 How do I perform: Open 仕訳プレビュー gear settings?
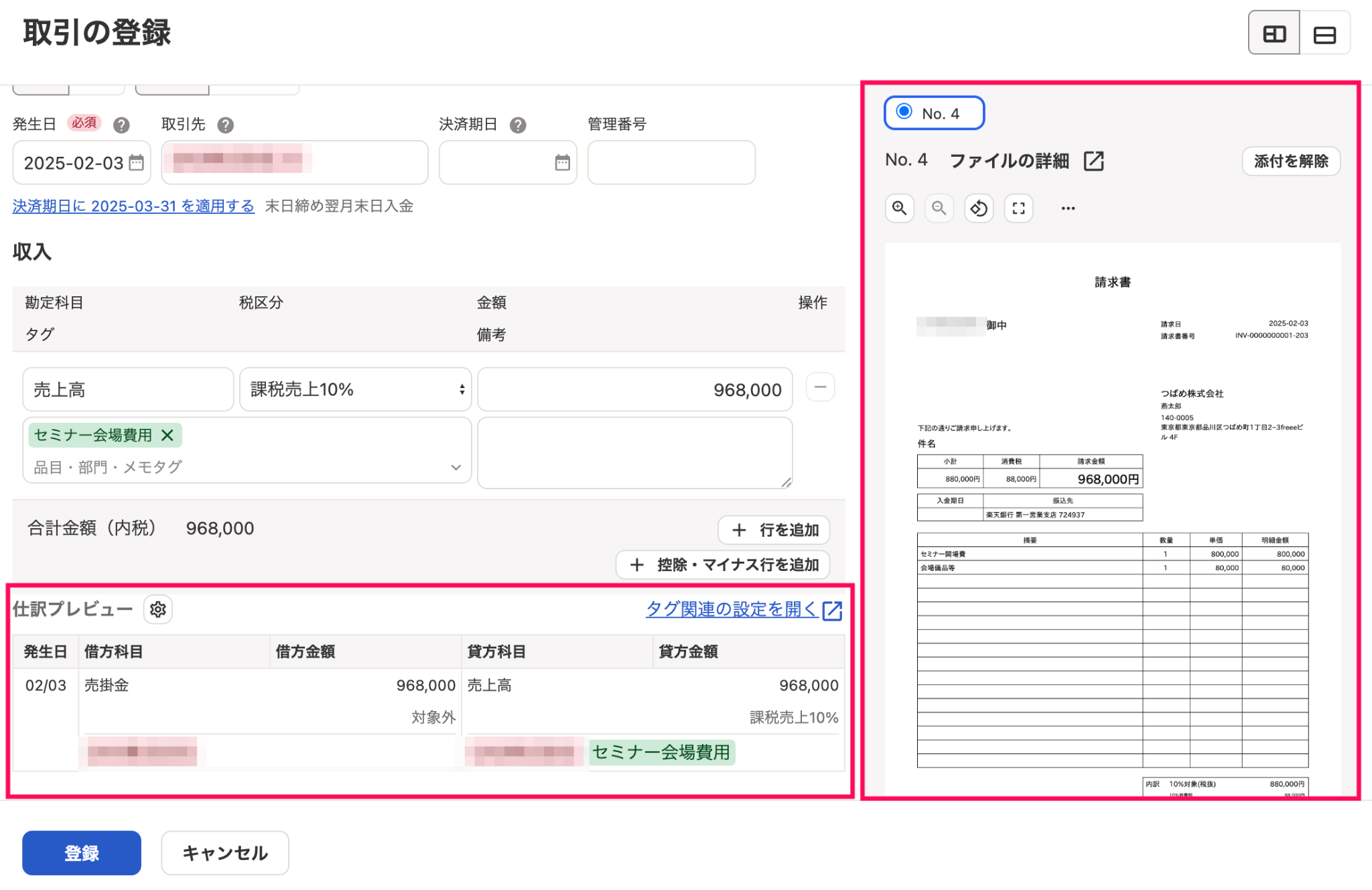point(158,609)
